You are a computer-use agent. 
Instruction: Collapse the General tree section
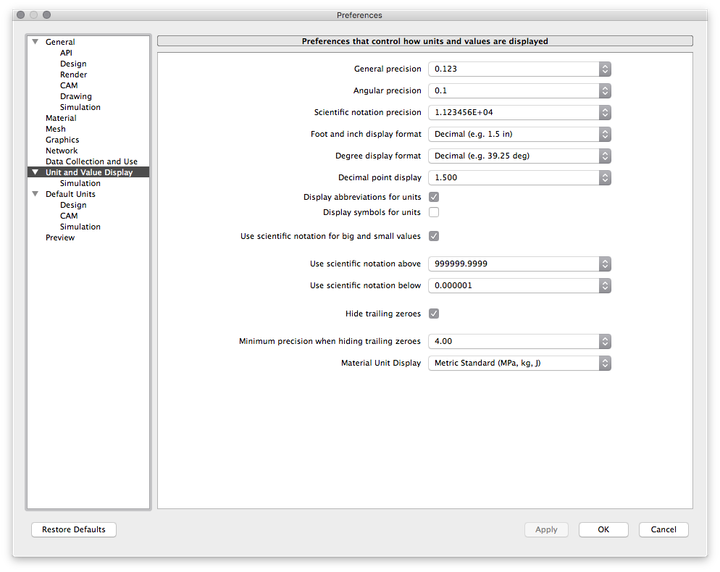tap(35, 42)
